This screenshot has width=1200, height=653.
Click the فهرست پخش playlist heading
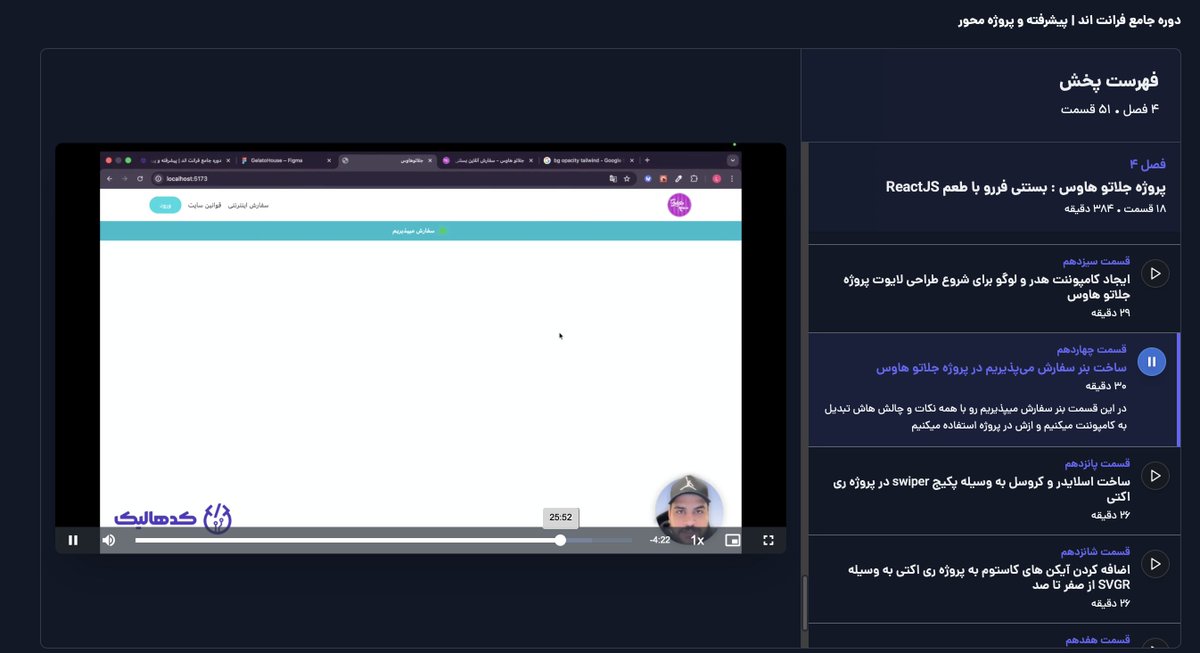[x=1109, y=82]
